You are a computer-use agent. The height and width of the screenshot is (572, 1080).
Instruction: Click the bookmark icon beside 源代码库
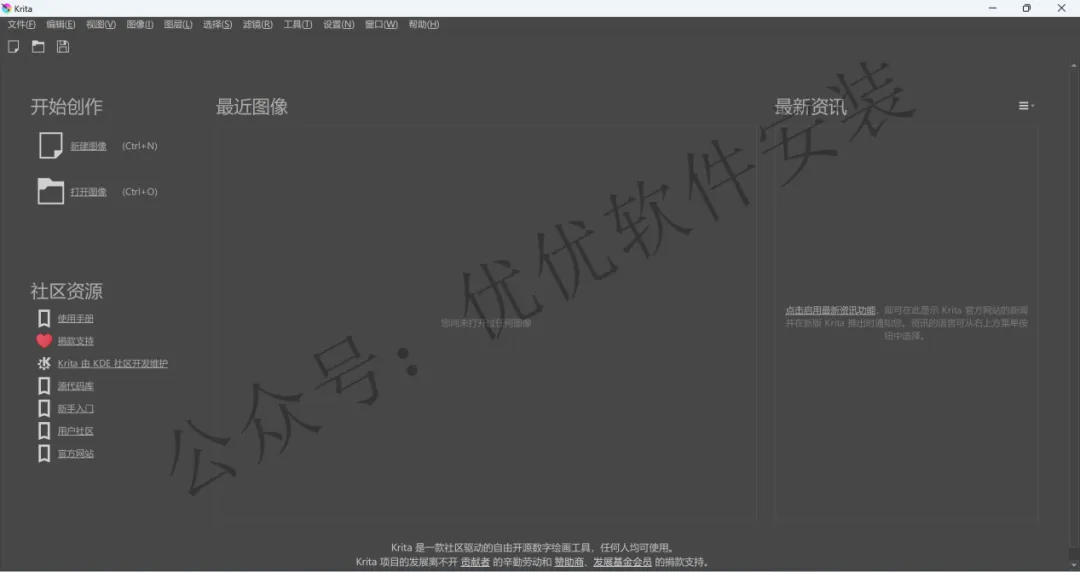click(44, 386)
